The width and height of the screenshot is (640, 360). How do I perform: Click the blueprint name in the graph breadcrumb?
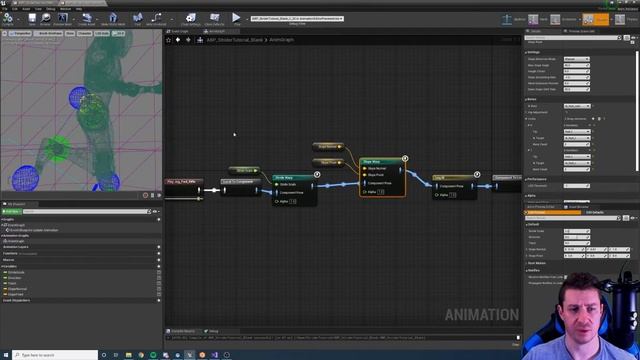[x=234, y=40]
